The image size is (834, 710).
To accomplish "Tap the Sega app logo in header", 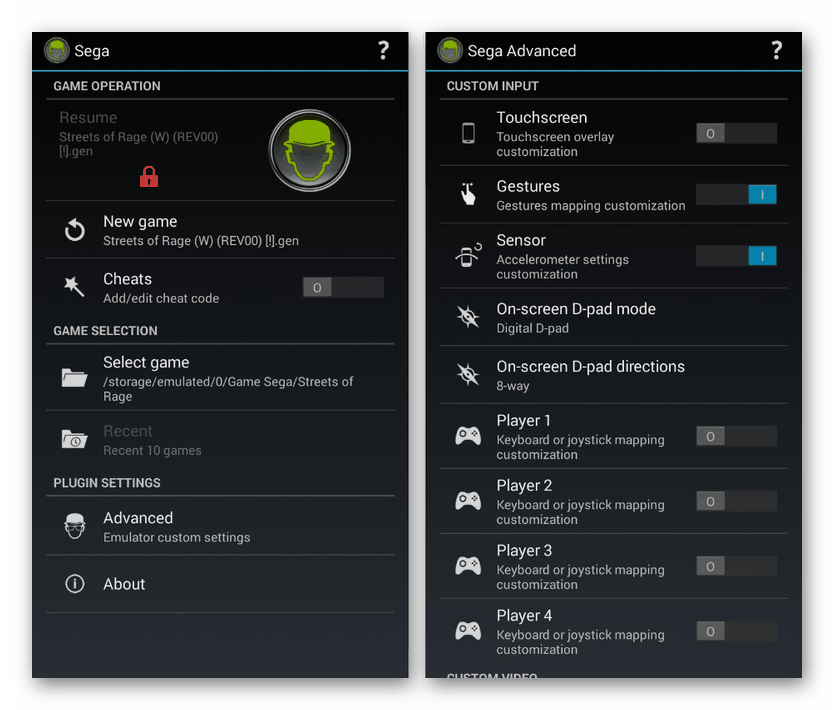I will [56, 51].
